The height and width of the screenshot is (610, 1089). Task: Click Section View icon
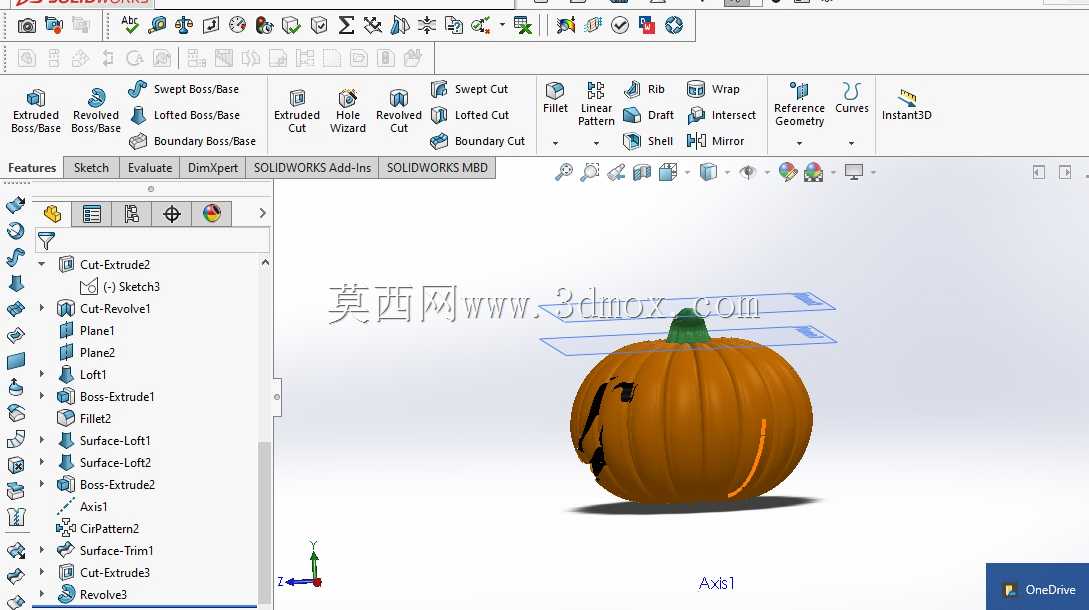click(x=642, y=172)
